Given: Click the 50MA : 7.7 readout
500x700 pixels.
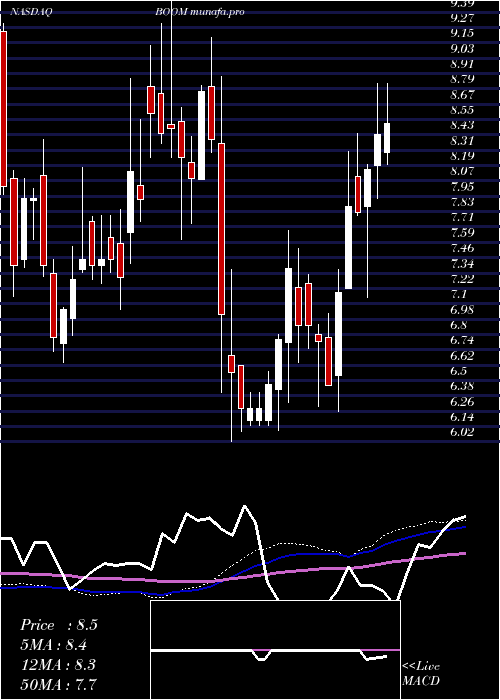Looking at the screenshot, I should [x=58, y=684].
